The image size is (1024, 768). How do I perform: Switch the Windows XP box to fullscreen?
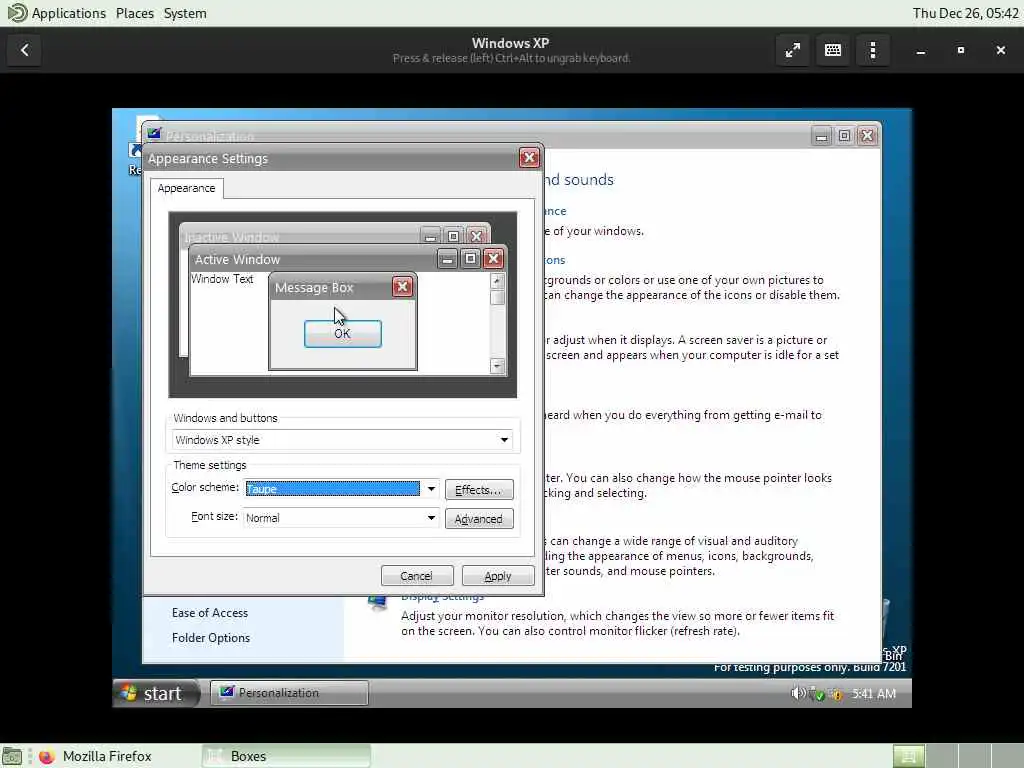793,50
